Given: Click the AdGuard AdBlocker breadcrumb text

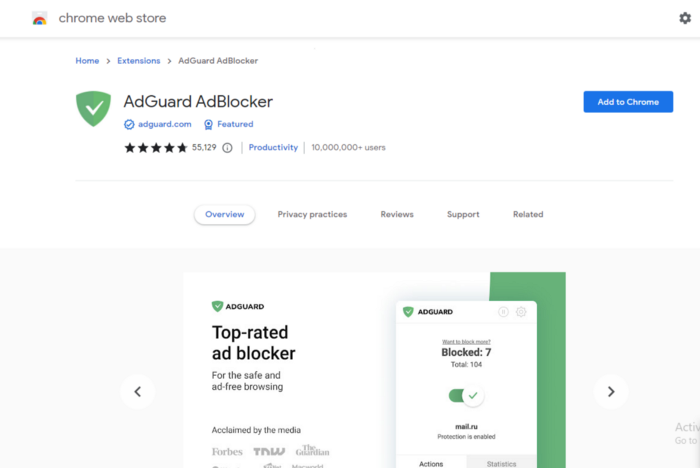Looking at the screenshot, I should tap(218, 61).
